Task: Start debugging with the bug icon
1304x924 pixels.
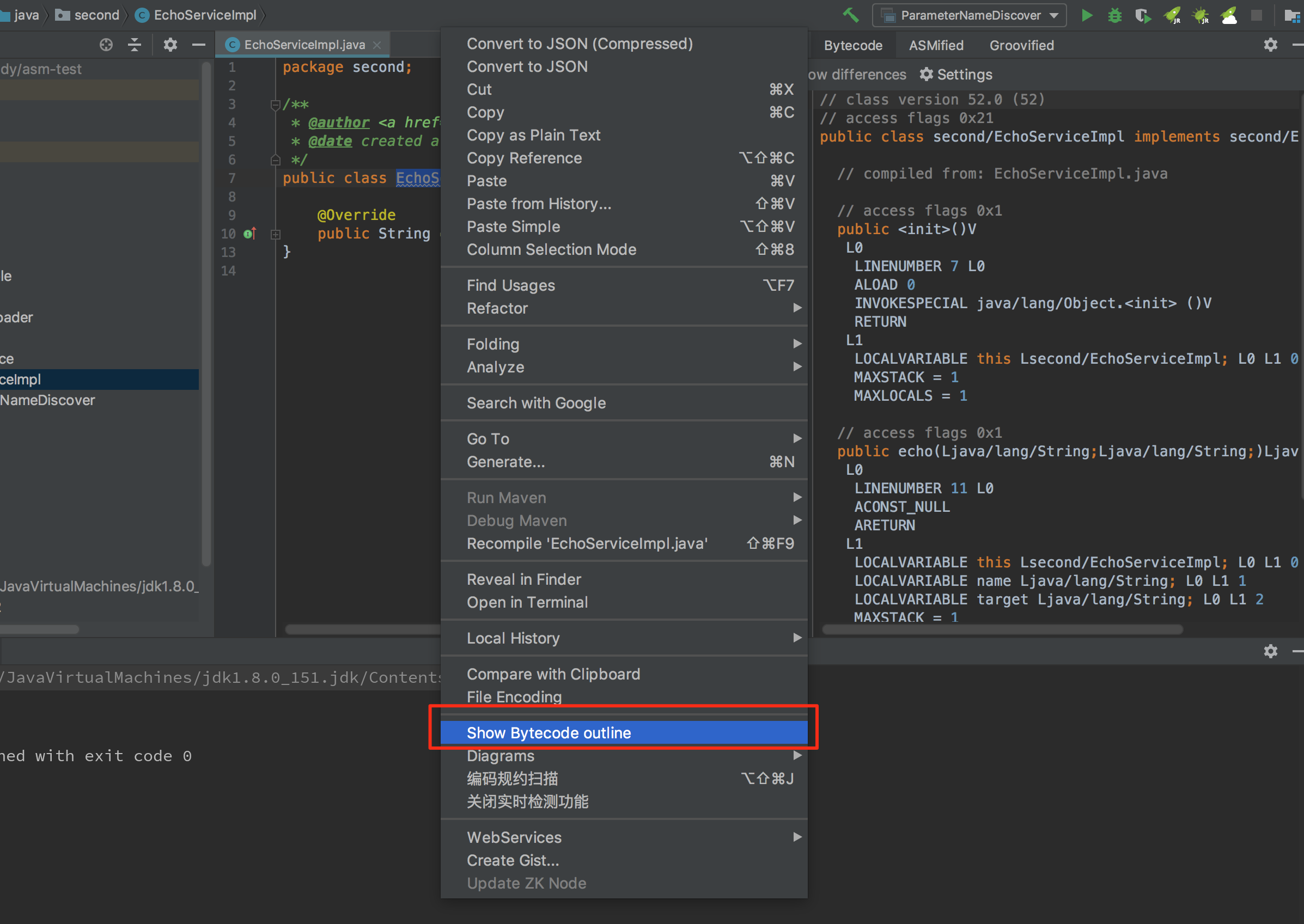Action: pos(1114,15)
